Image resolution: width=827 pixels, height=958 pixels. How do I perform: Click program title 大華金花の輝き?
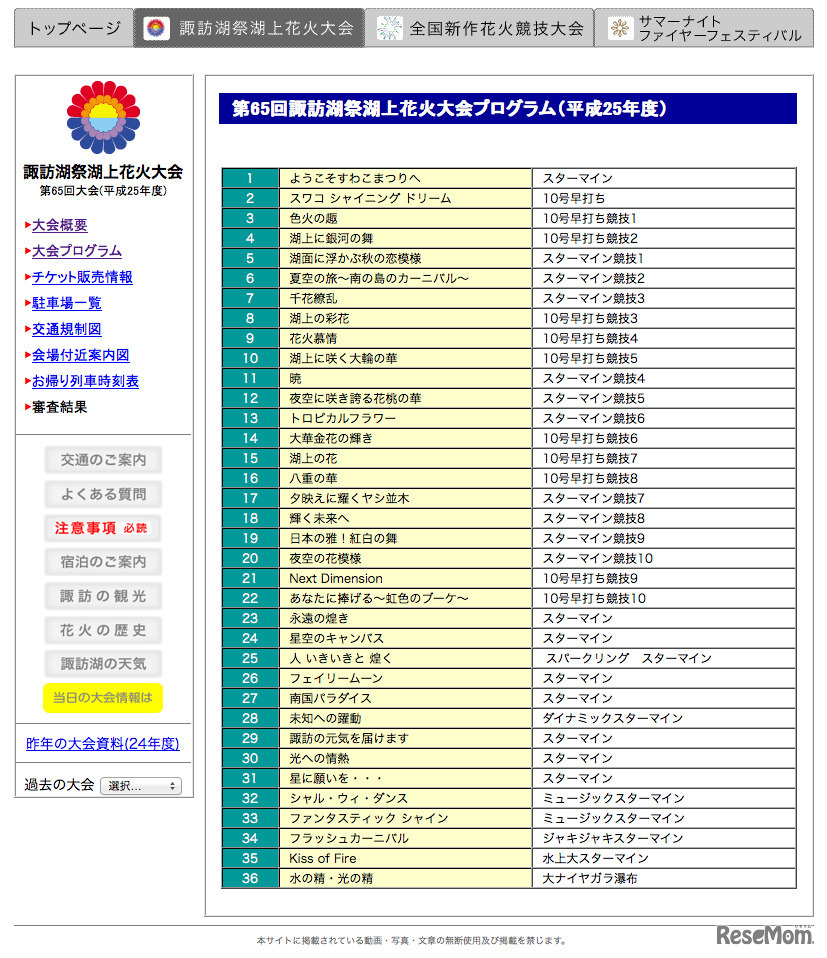(x=331, y=439)
